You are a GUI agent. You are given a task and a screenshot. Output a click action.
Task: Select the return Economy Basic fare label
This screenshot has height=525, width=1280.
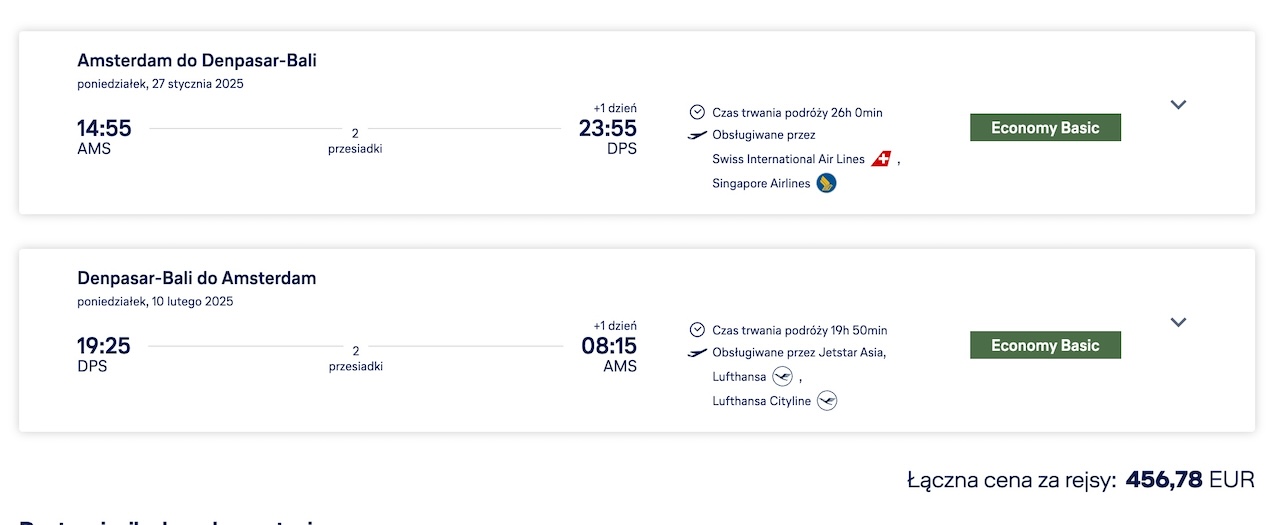point(1045,345)
